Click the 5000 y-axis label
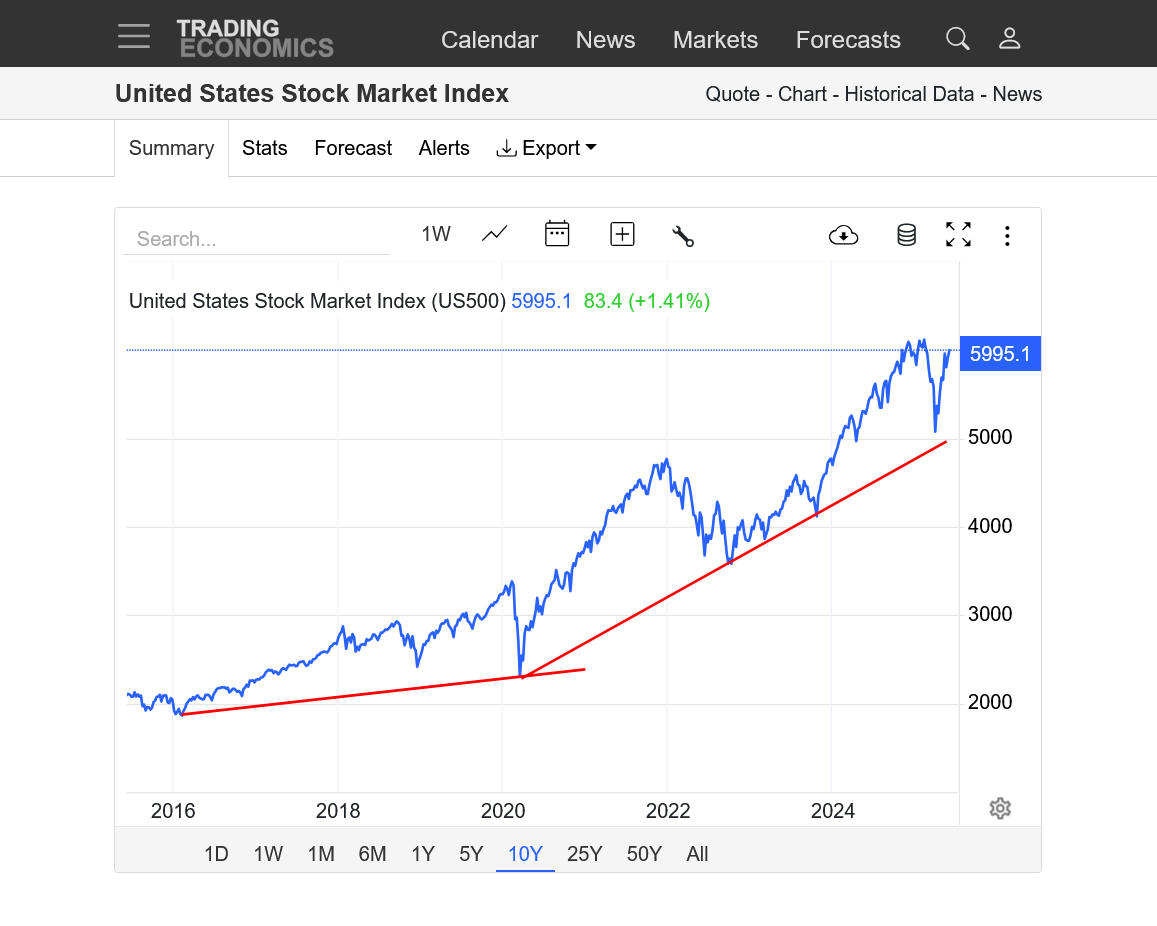Screen dimensions: 1157x926 coord(990,438)
